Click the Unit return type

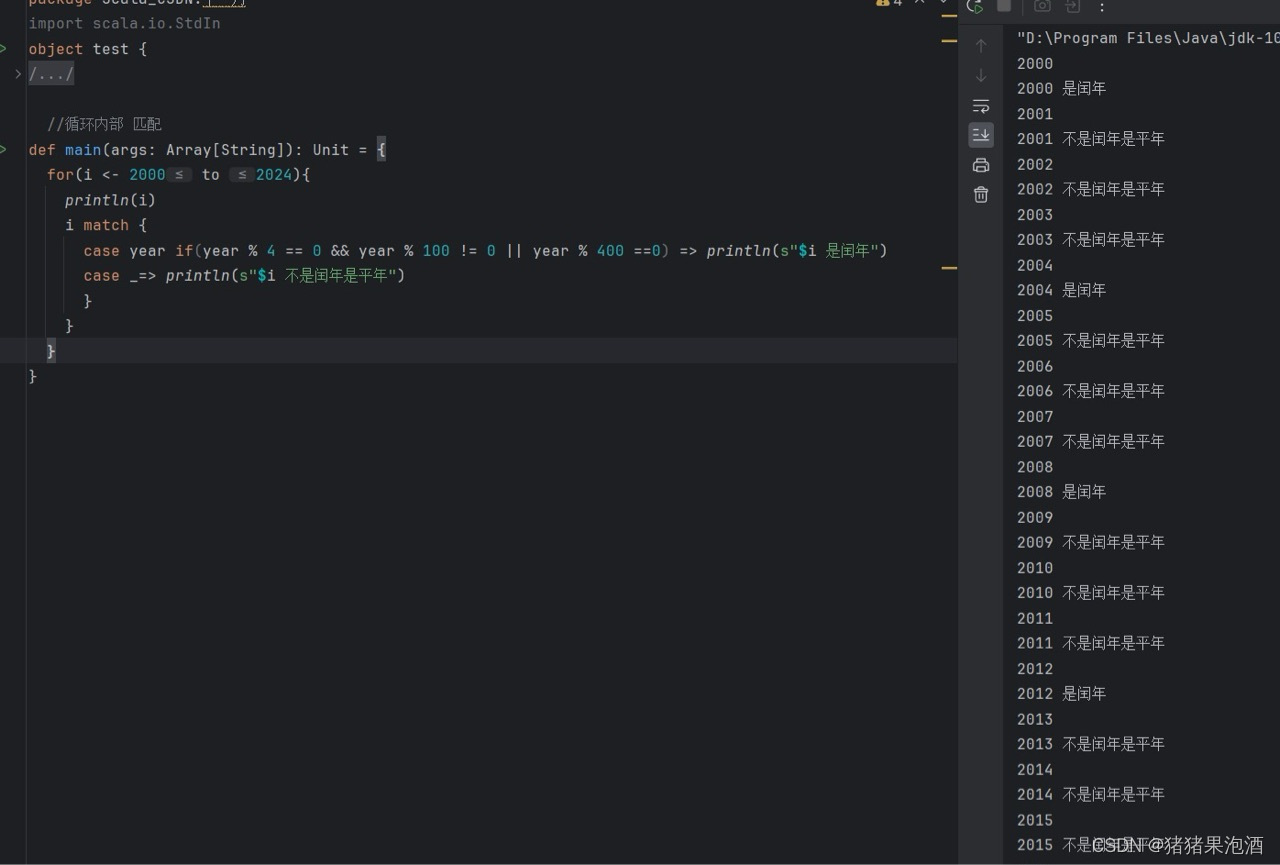[x=331, y=149]
